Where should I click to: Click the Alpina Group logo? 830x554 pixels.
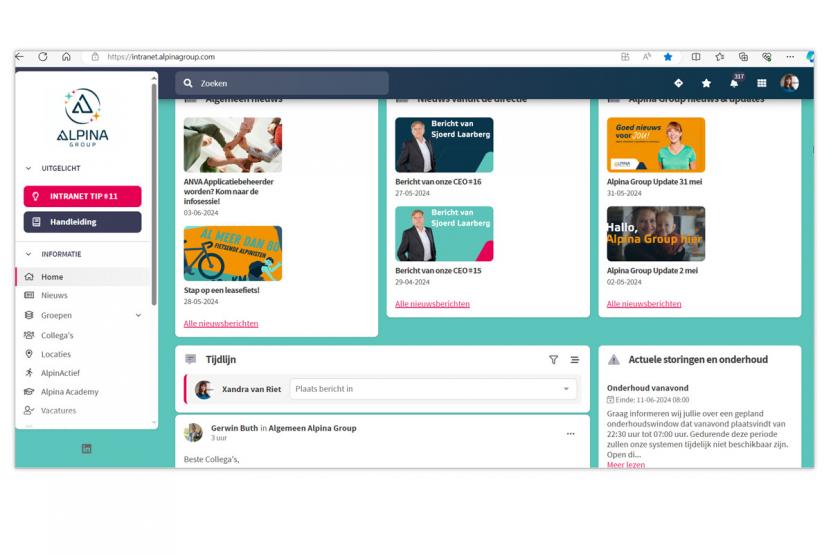[83, 117]
